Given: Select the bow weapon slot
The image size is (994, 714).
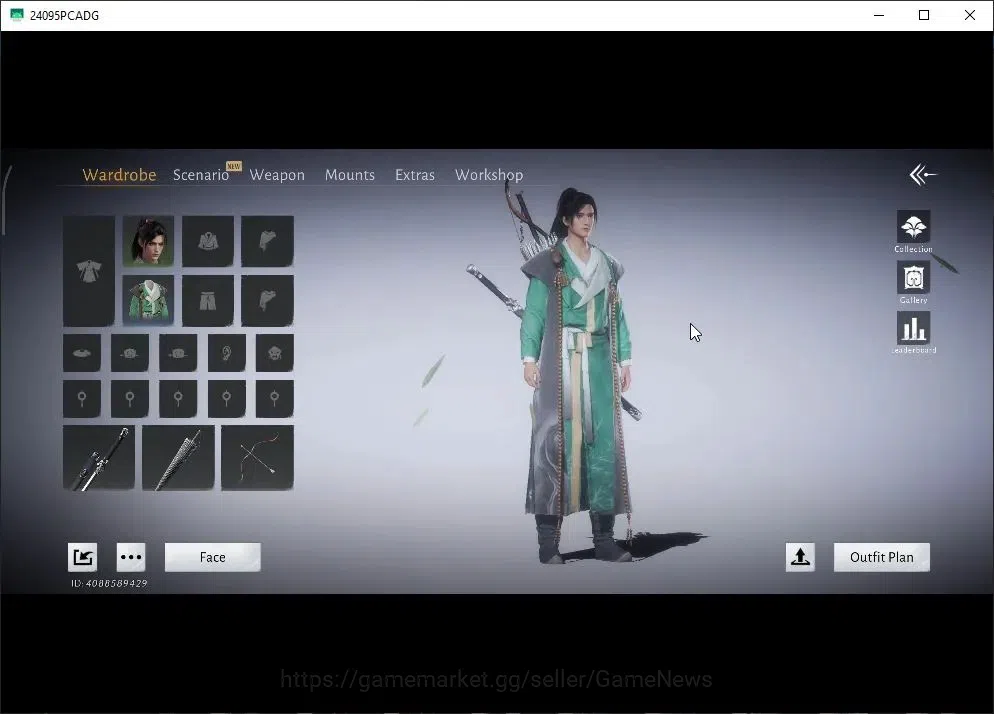Looking at the screenshot, I should coord(257,458).
